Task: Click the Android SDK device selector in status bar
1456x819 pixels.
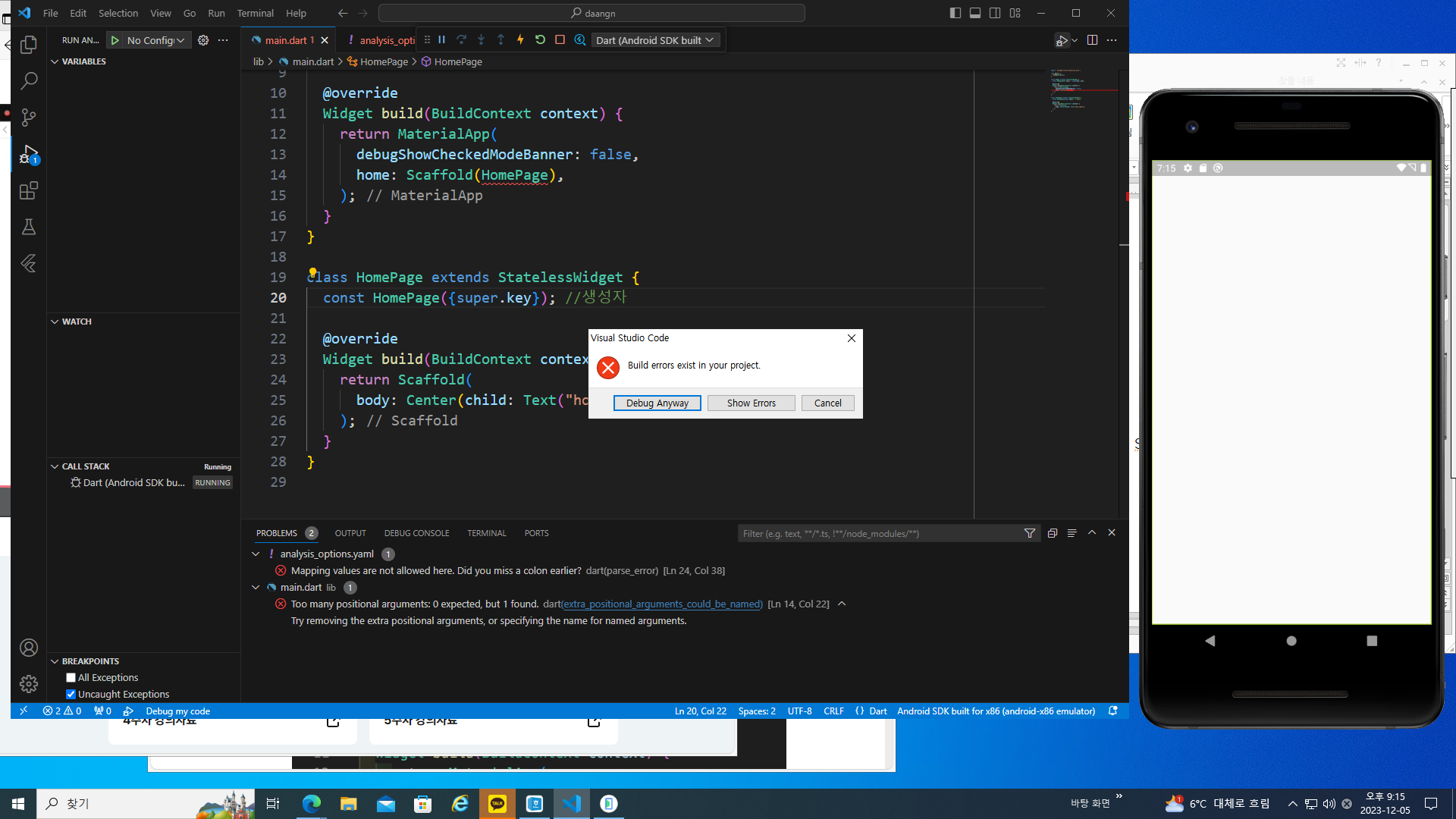Action: coord(996,711)
